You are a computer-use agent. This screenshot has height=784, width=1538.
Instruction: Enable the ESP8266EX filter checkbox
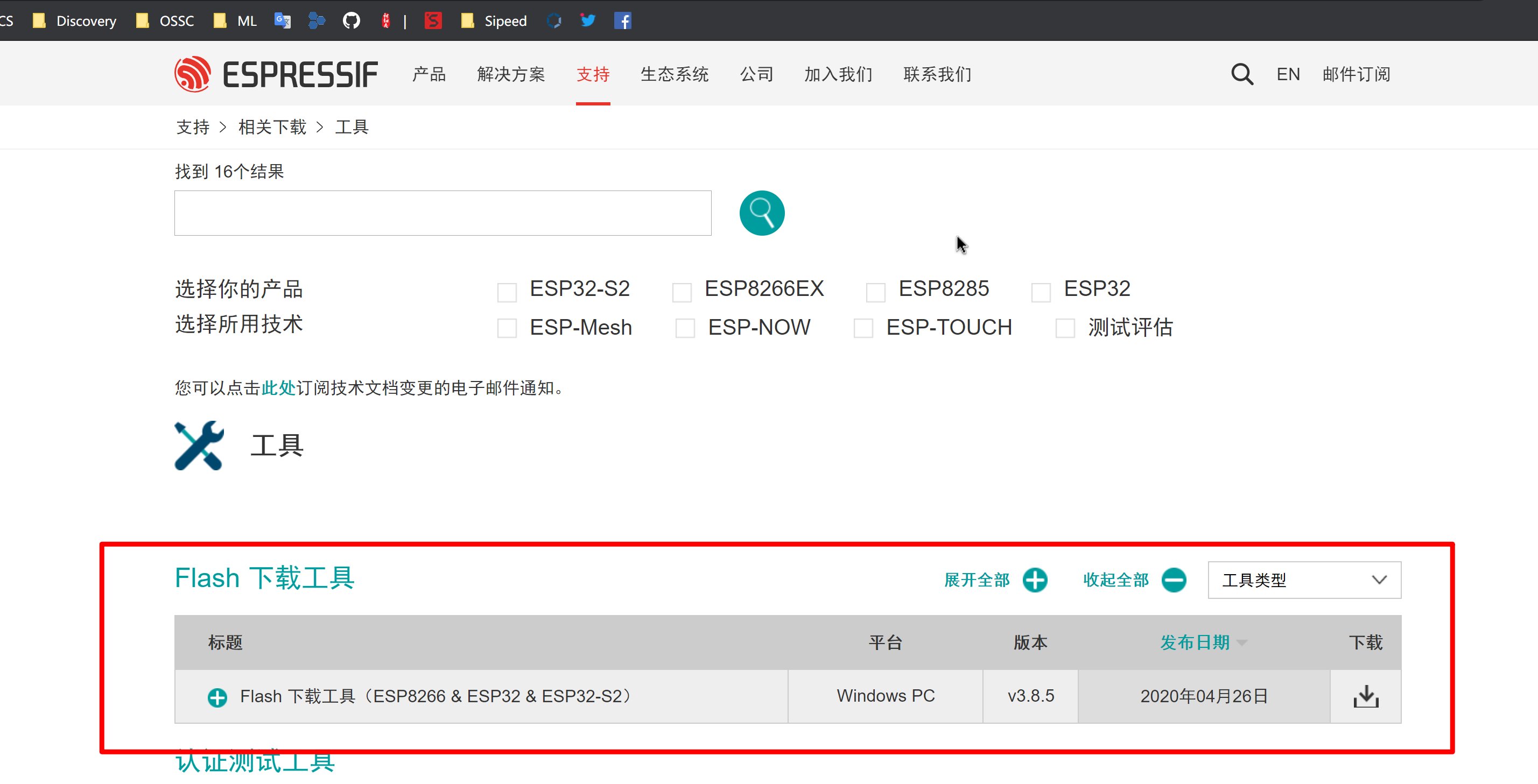click(x=681, y=292)
